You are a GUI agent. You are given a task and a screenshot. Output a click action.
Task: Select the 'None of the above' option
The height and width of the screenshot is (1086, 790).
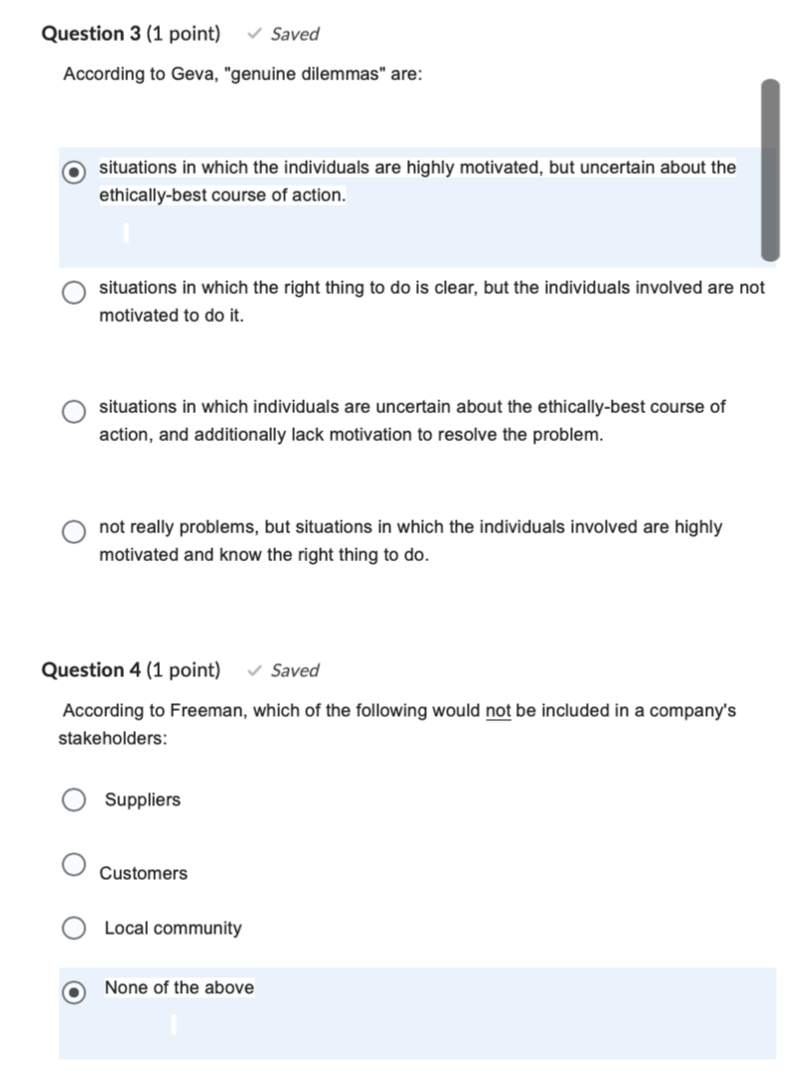coord(73,991)
